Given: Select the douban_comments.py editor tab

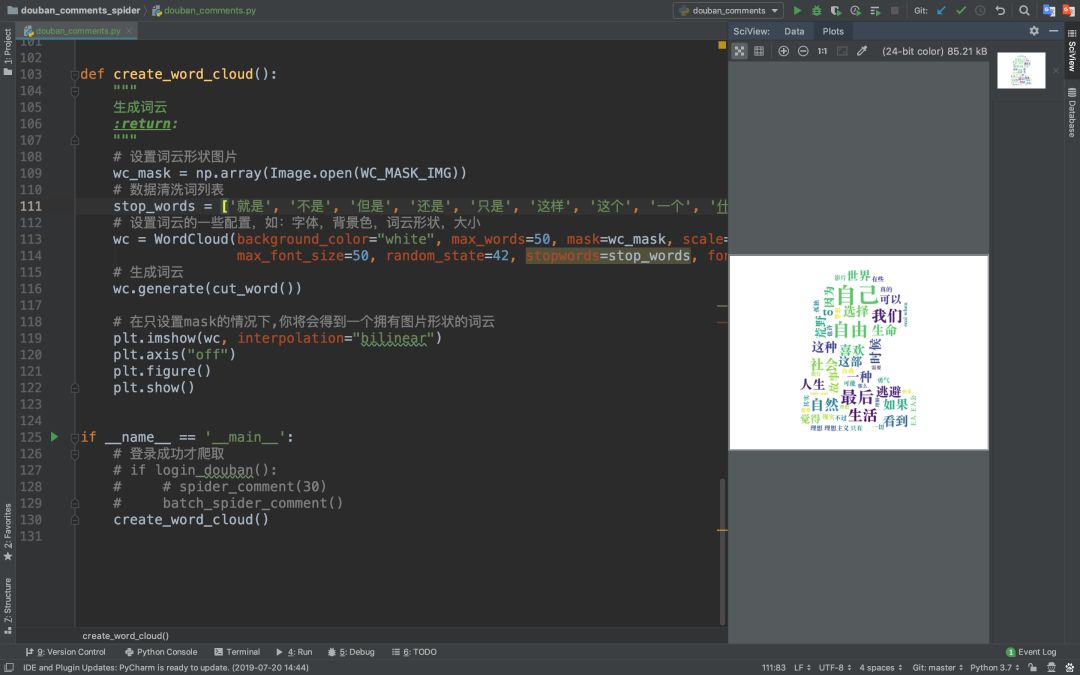Looking at the screenshot, I should coord(78,31).
